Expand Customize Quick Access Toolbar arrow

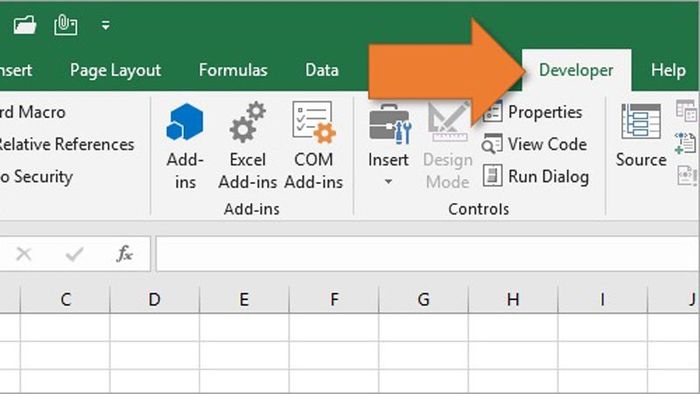(105, 25)
